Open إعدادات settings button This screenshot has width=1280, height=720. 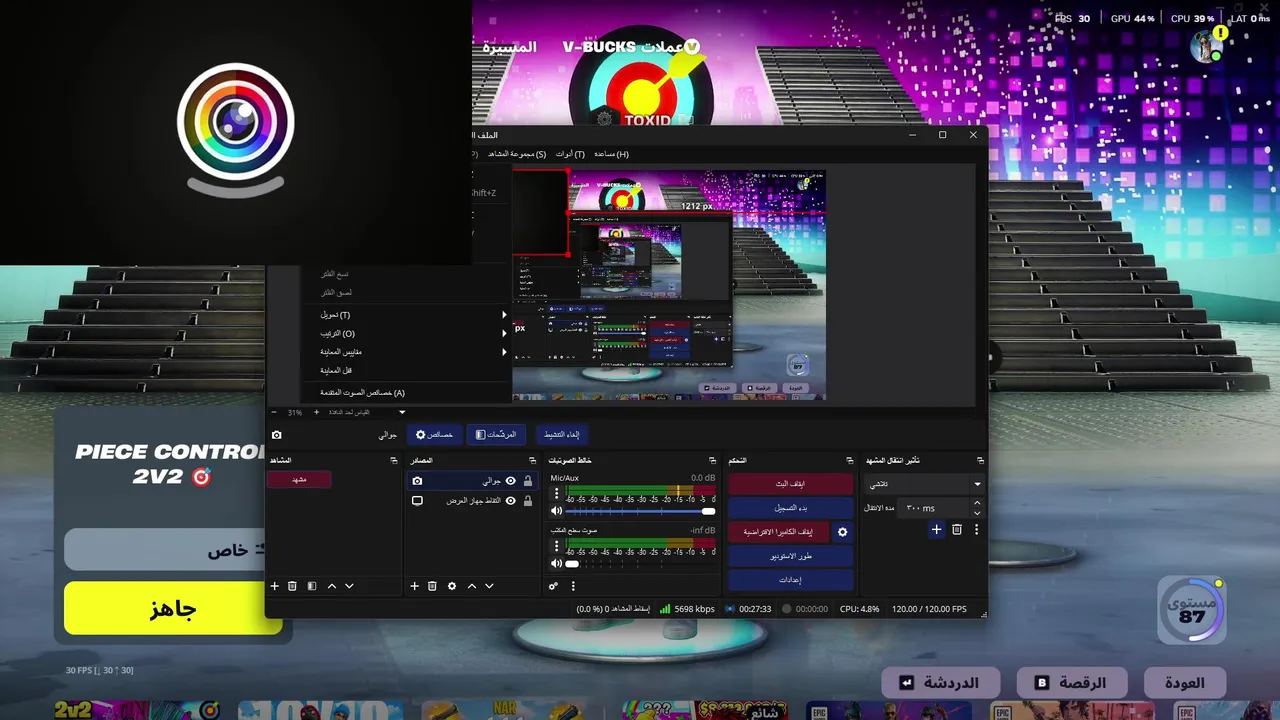click(790, 580)
